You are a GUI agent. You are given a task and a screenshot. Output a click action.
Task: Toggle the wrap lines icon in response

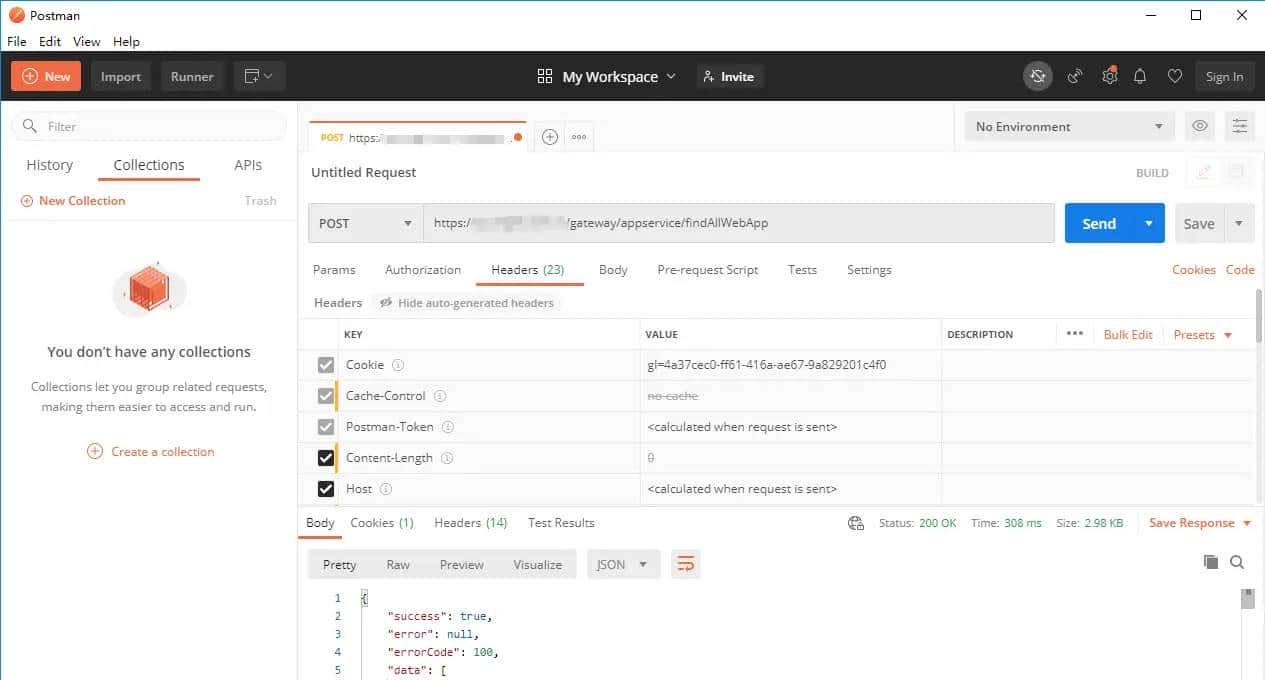click(x=685, y=564)
